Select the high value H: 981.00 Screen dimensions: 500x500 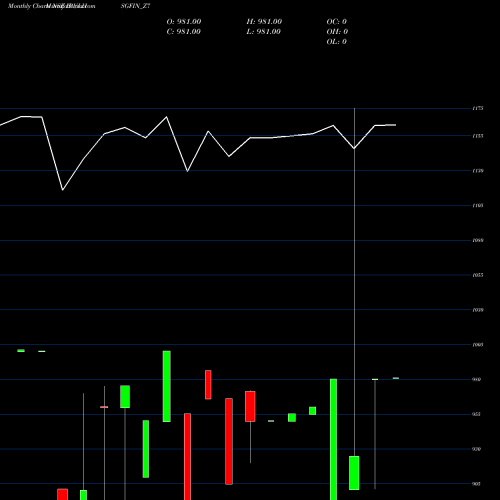(x=264, y=22)
